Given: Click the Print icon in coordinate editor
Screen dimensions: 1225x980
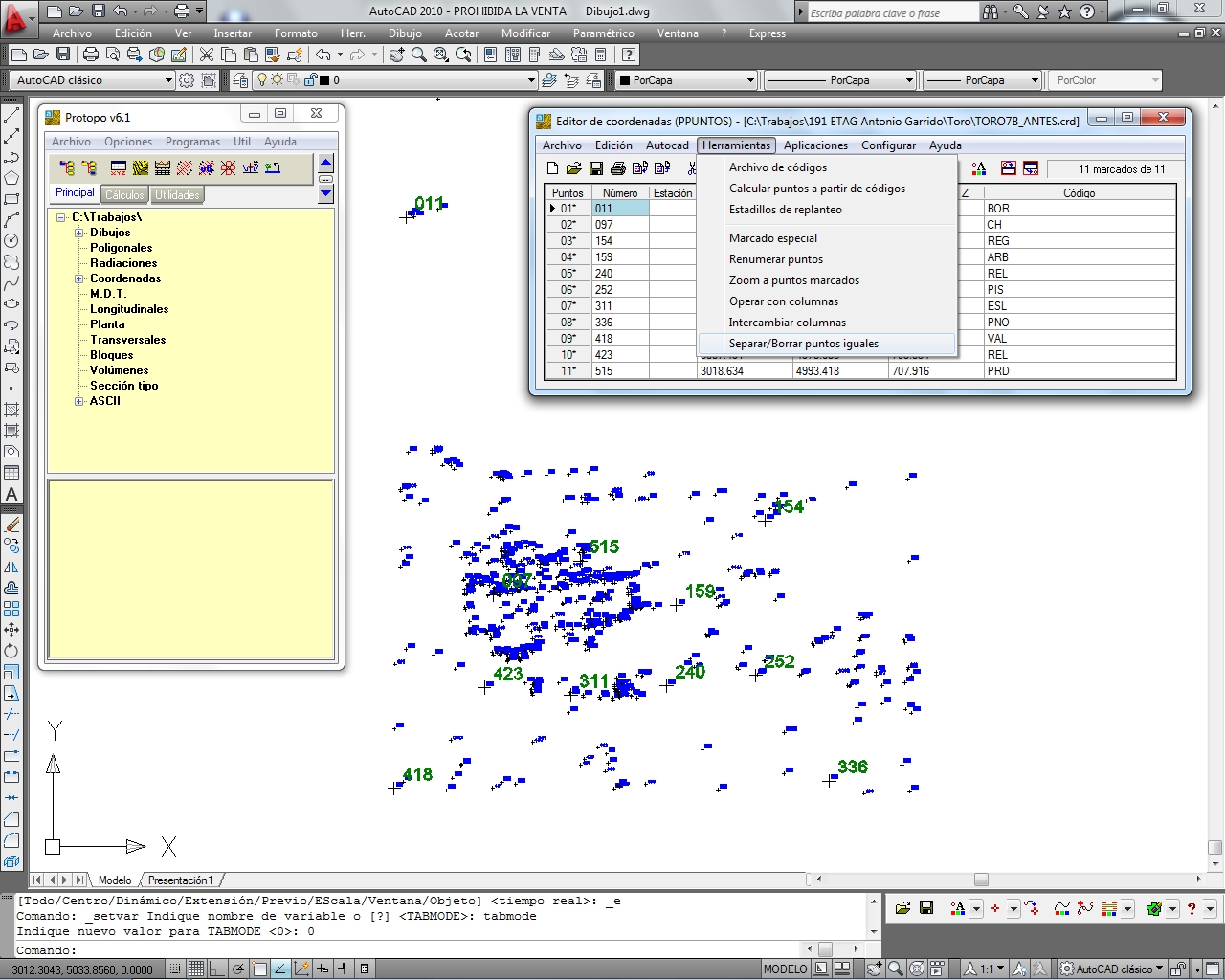Looking at the screenshot, I should coord(617,168).
